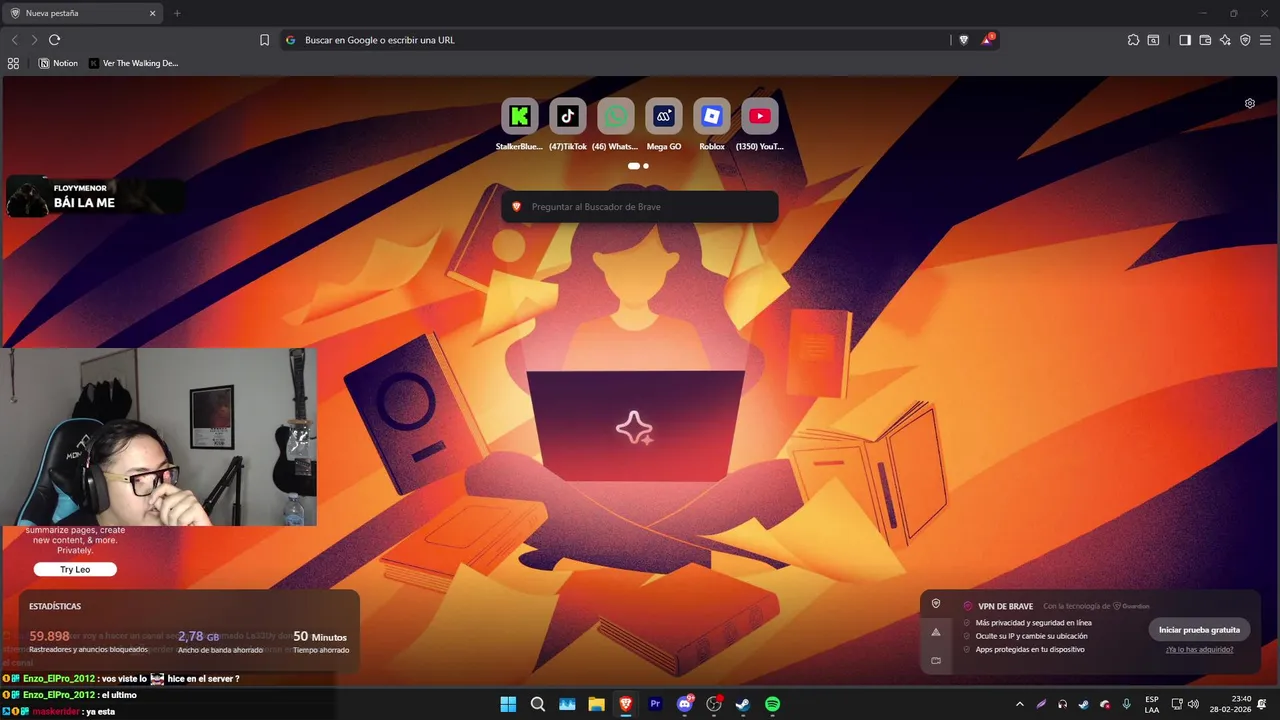Go forward to next page
The width and height of the screenshot is (1280, 720).
(x=34, y=40)
